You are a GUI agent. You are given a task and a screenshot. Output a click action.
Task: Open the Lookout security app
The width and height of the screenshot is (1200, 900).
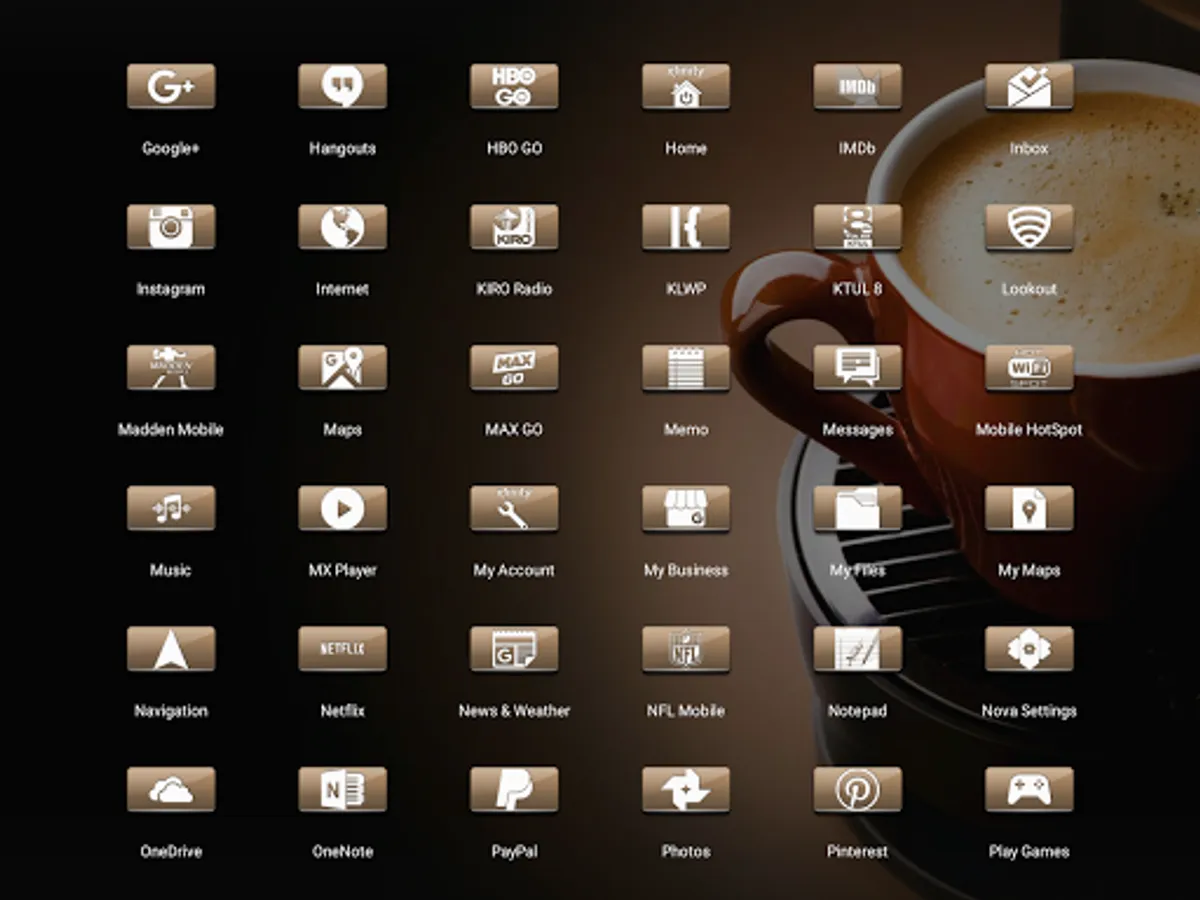[1029, 228]
